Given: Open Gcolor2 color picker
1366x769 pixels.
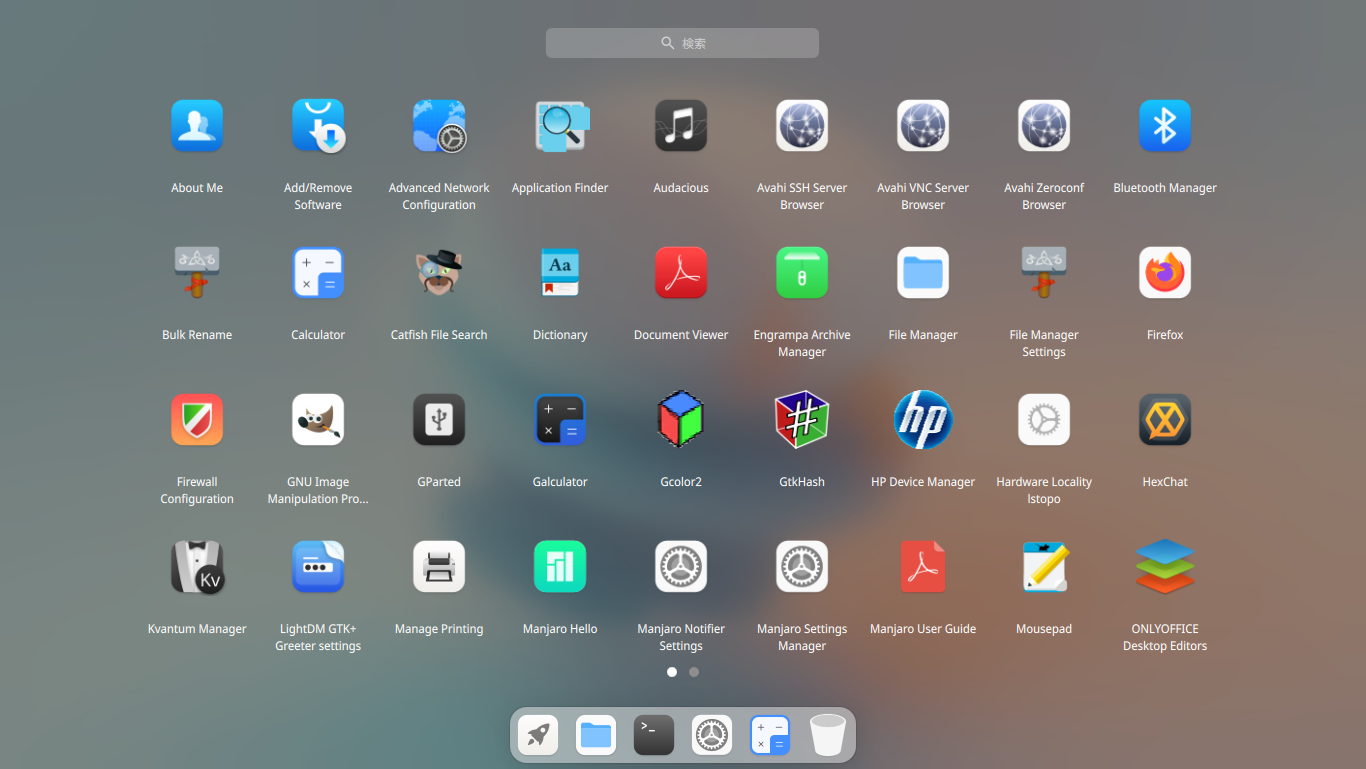Looking at the screenshot, I should (681, 420).
